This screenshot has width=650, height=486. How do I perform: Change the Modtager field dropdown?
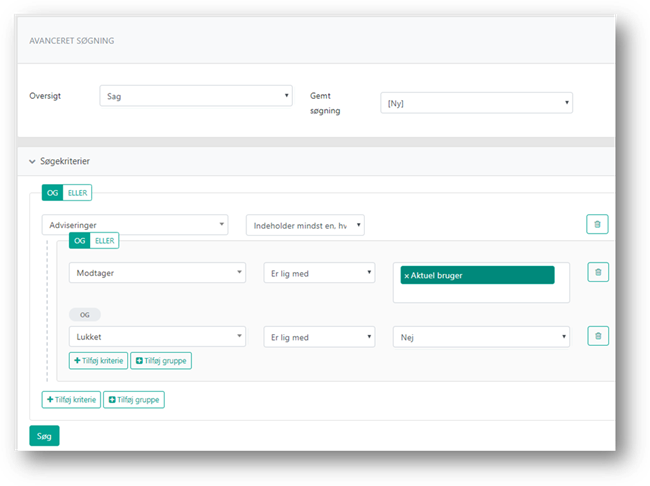coord(157,272)
